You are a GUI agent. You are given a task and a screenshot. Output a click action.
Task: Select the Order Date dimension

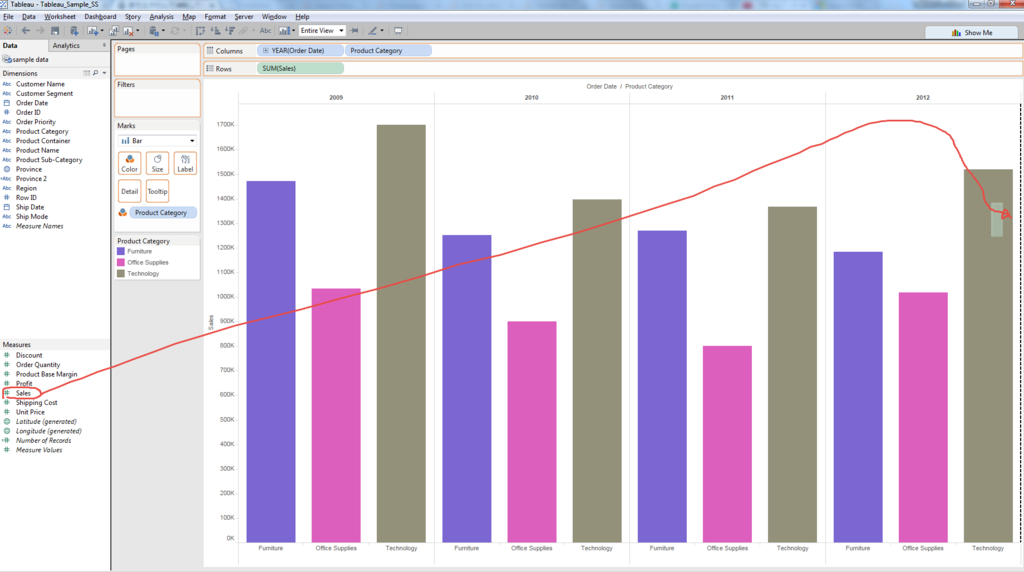click(32, 103)
